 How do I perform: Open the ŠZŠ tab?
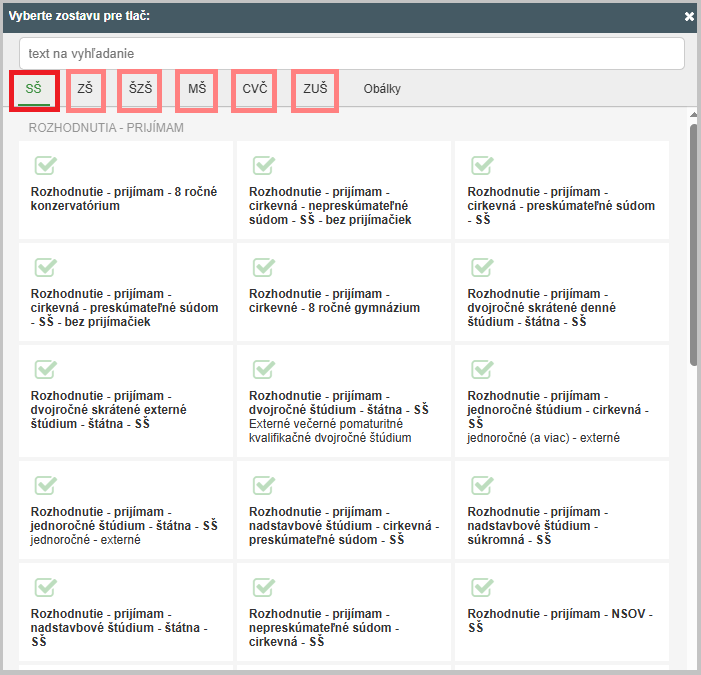click(140, 89)
